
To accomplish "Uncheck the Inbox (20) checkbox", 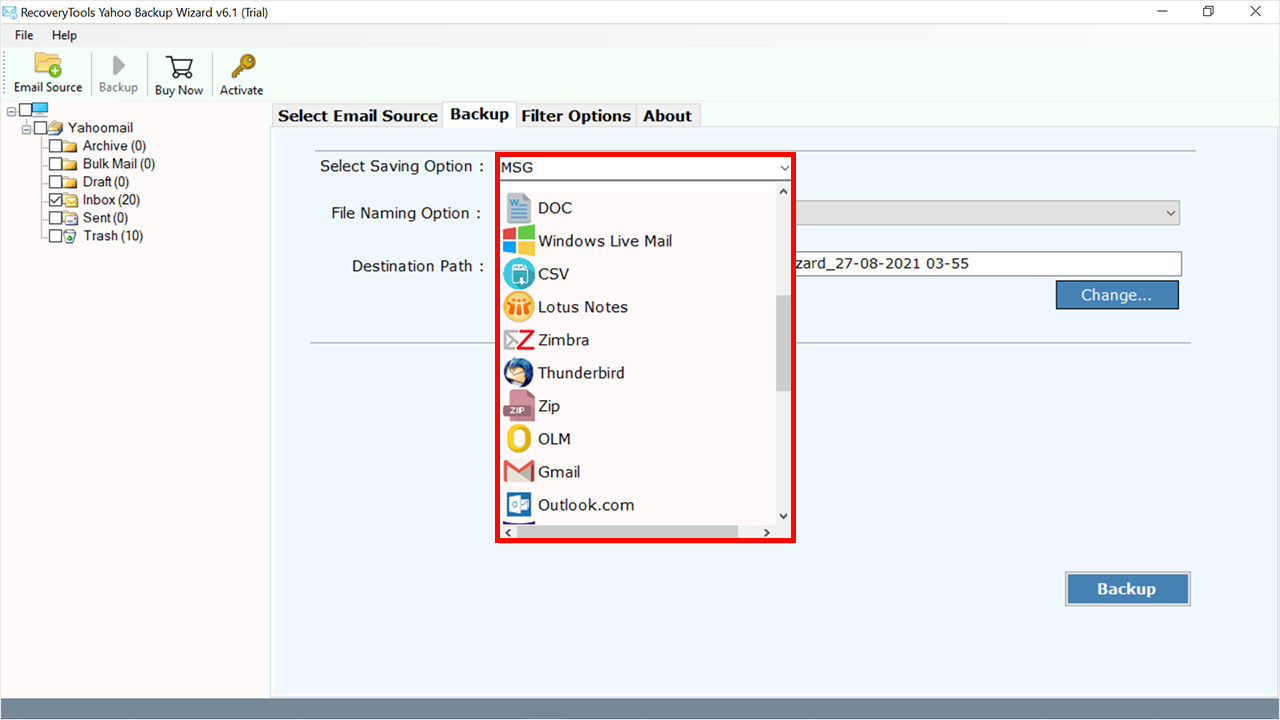I will (x=56, y=200).
